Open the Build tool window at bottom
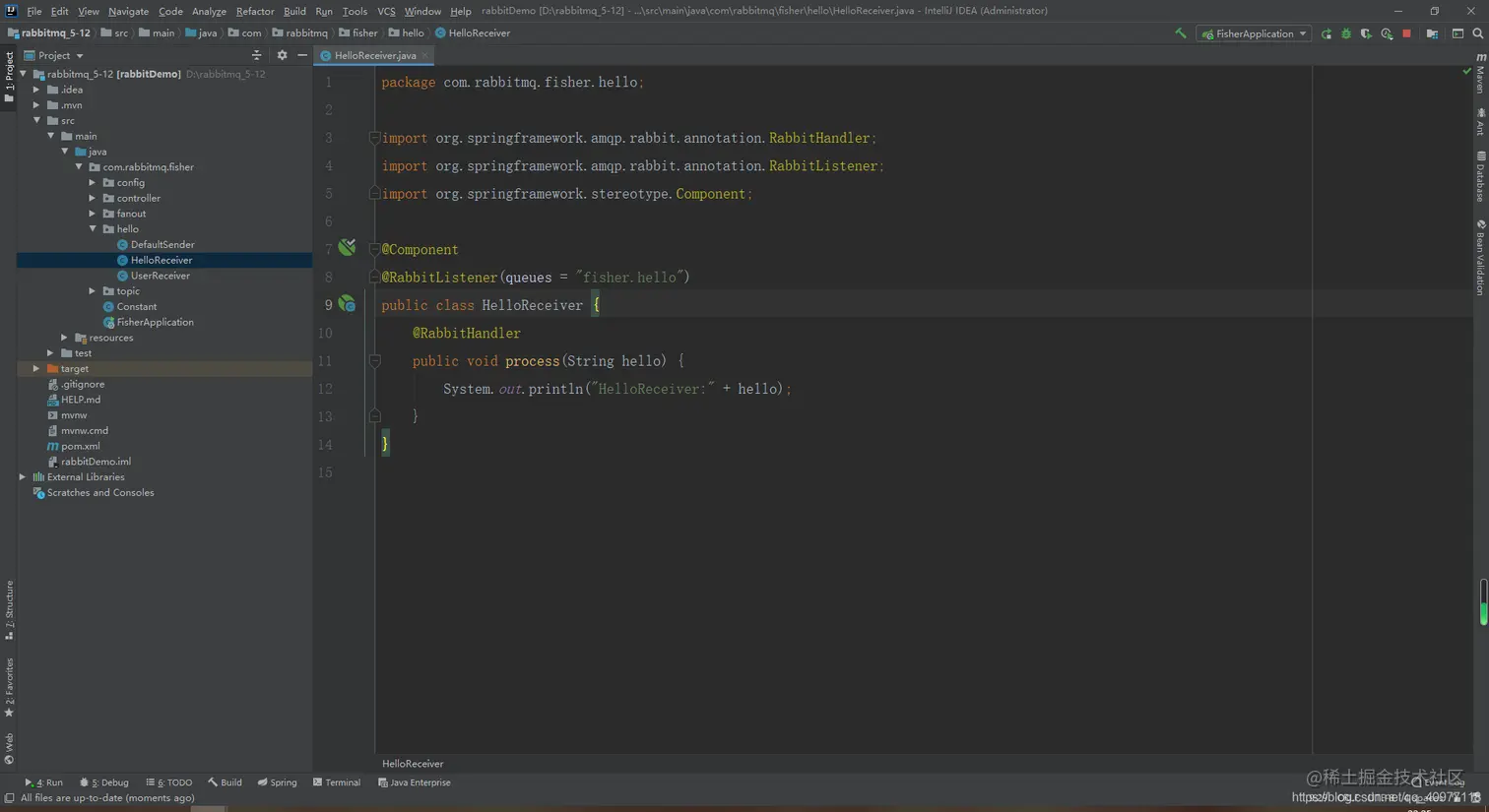Screen dimensions: 1489x812 [x=225, y=782]
